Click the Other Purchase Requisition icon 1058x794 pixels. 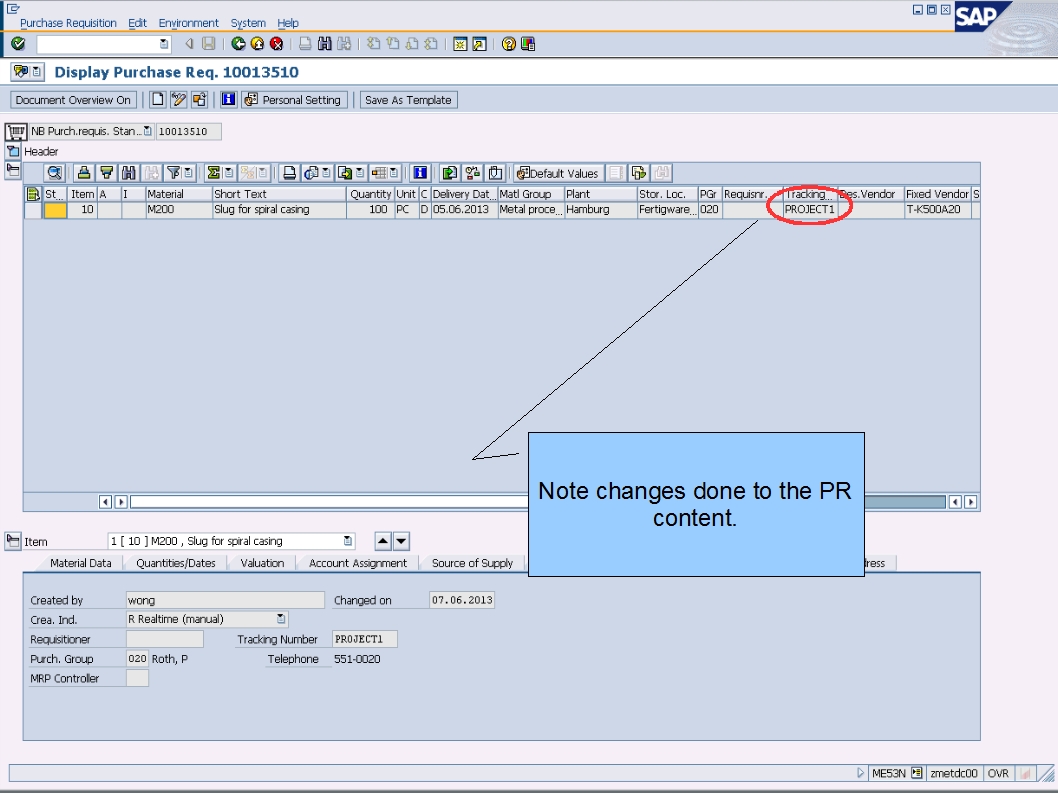199,100
